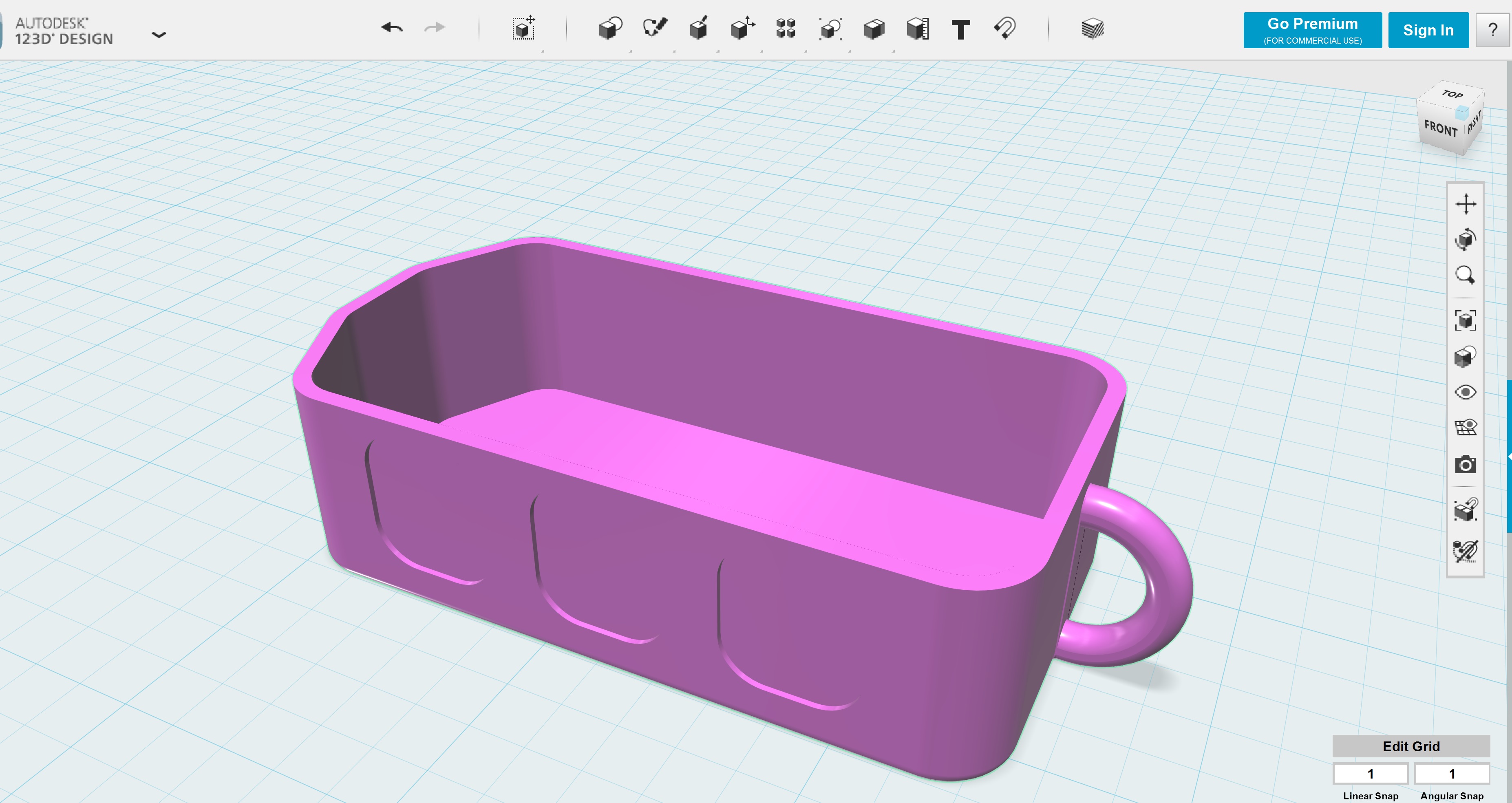Select the FRONT face of the view cube
This screenshot has height=803, width=1512.
[1440, 128]
